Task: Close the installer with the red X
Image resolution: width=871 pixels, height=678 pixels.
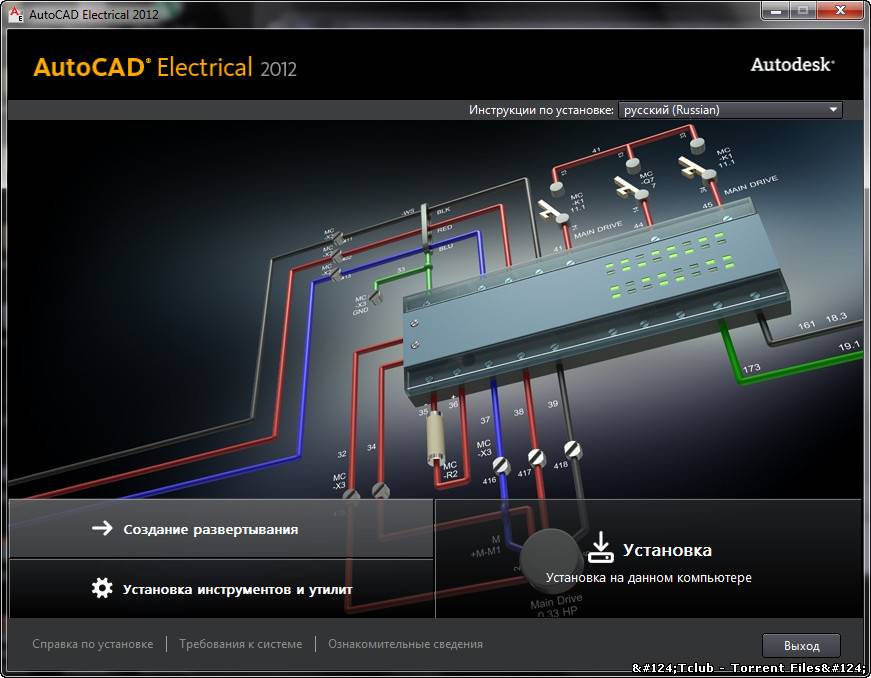Action: pyautogui.click(x=838, y=11)
